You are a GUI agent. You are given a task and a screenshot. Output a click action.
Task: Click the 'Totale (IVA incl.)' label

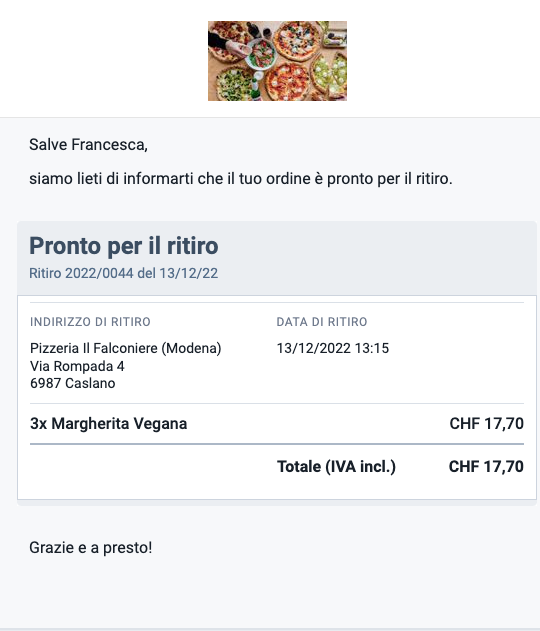(x=336, y=466)
